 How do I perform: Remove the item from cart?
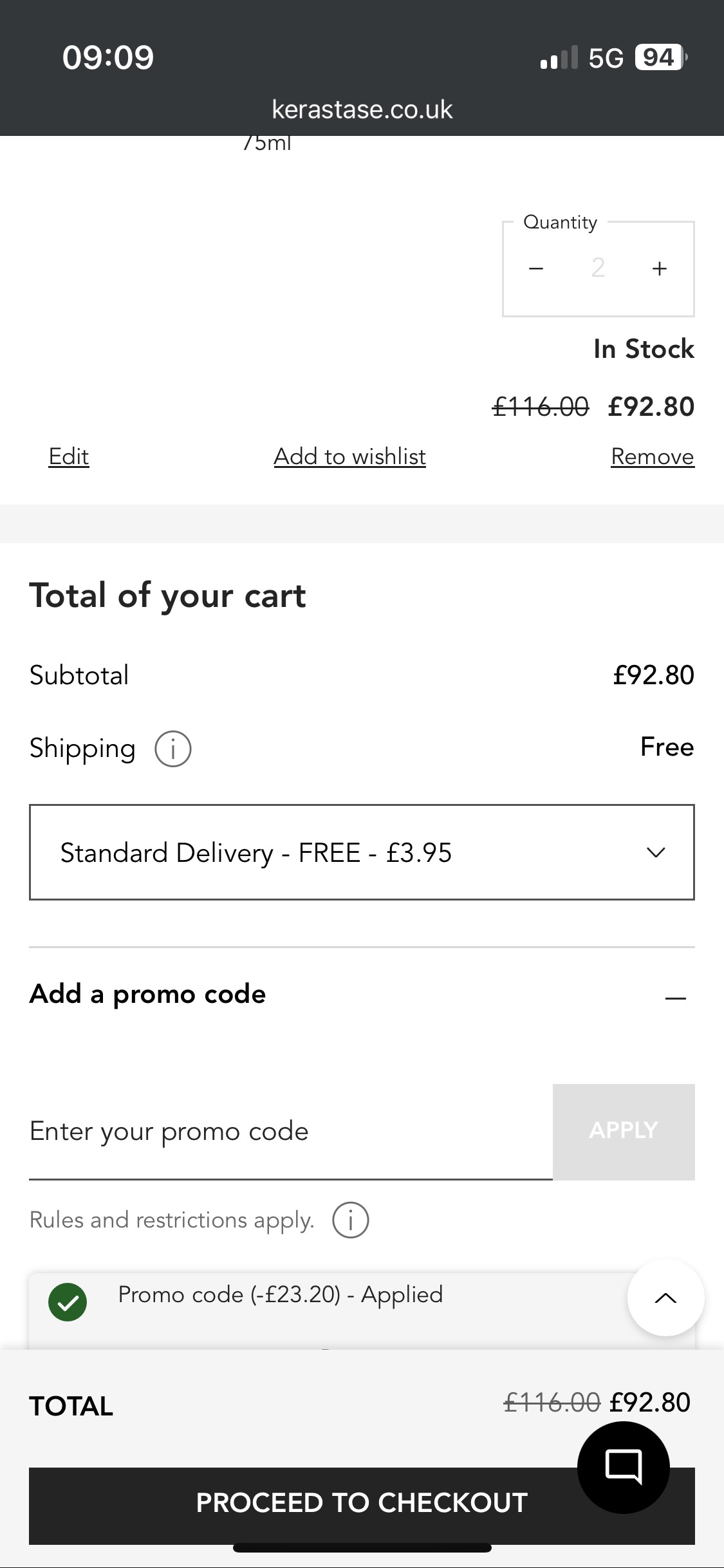coord(652,456)
